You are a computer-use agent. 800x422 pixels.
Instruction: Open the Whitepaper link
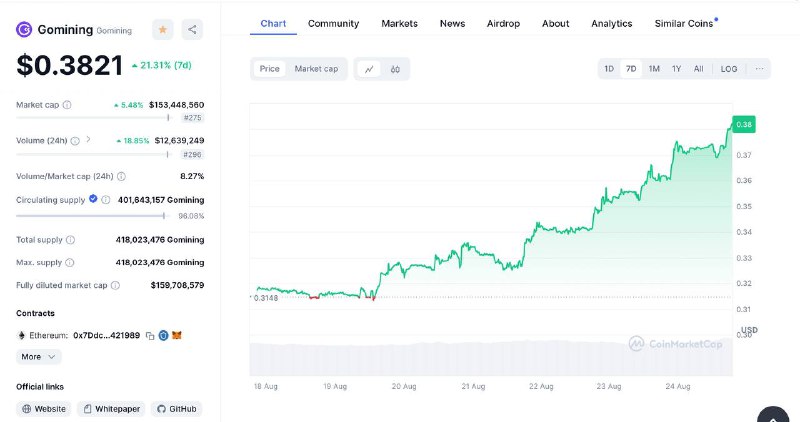(x=111, y=409)
